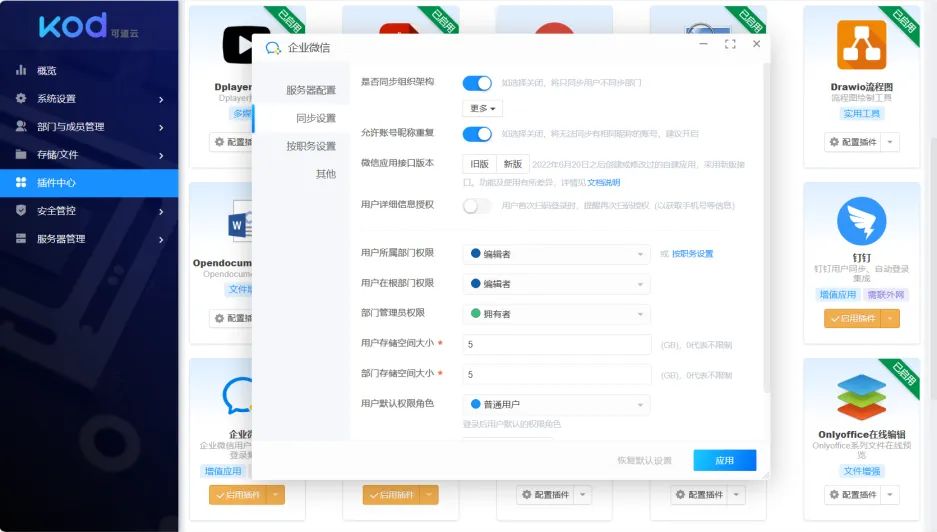Click 钉钉 启用插件 button
The width and height of the screenshot is (937, 532).
click(853, 319)
